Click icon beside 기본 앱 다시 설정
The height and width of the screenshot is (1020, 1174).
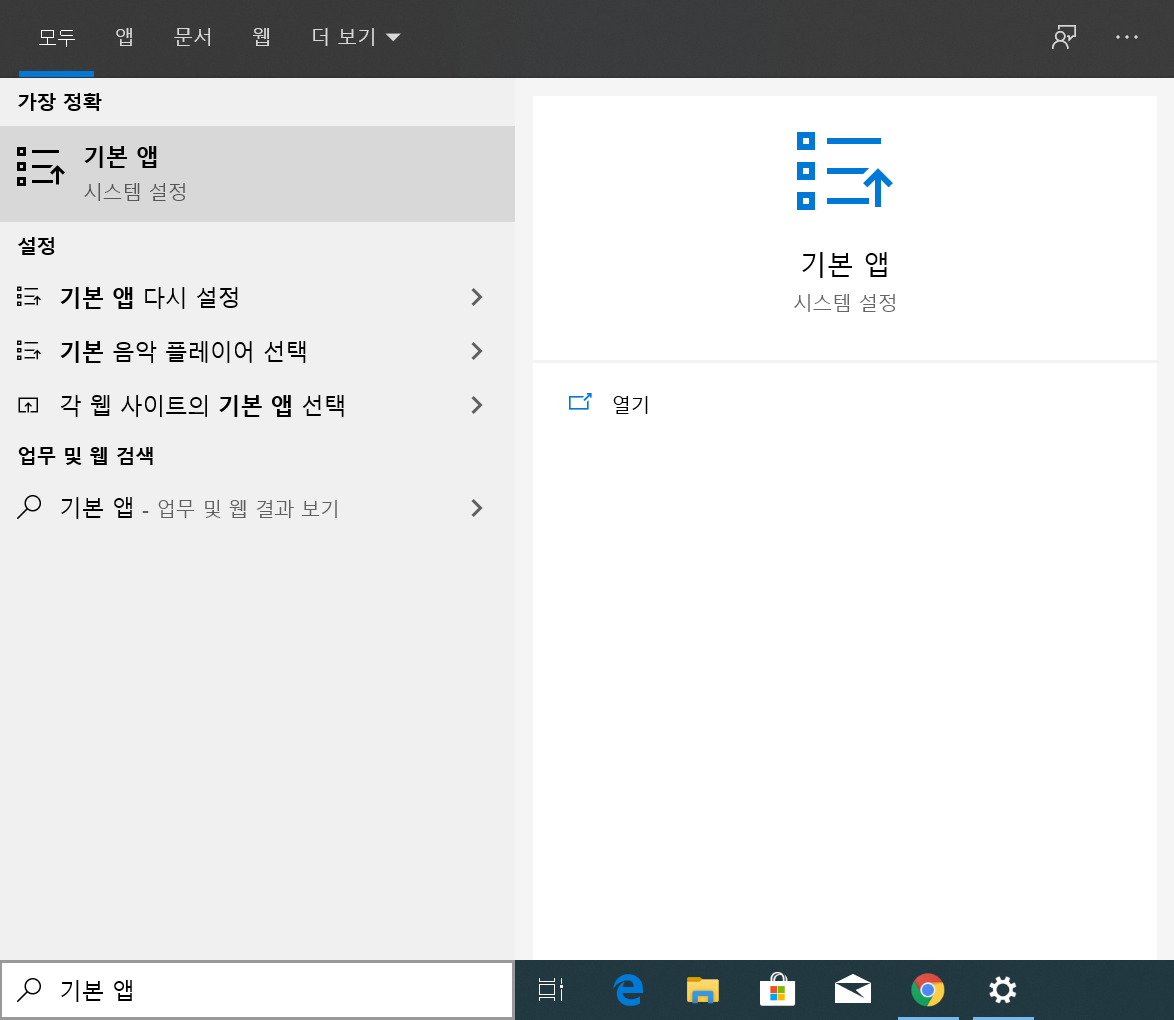tap(28, 297)
